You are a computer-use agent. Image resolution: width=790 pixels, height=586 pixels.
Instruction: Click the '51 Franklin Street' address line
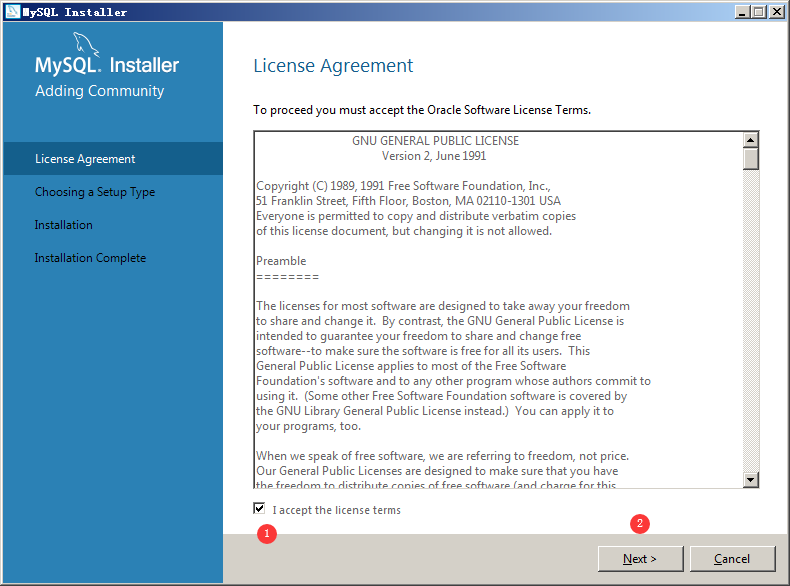[x=409, y=201]
